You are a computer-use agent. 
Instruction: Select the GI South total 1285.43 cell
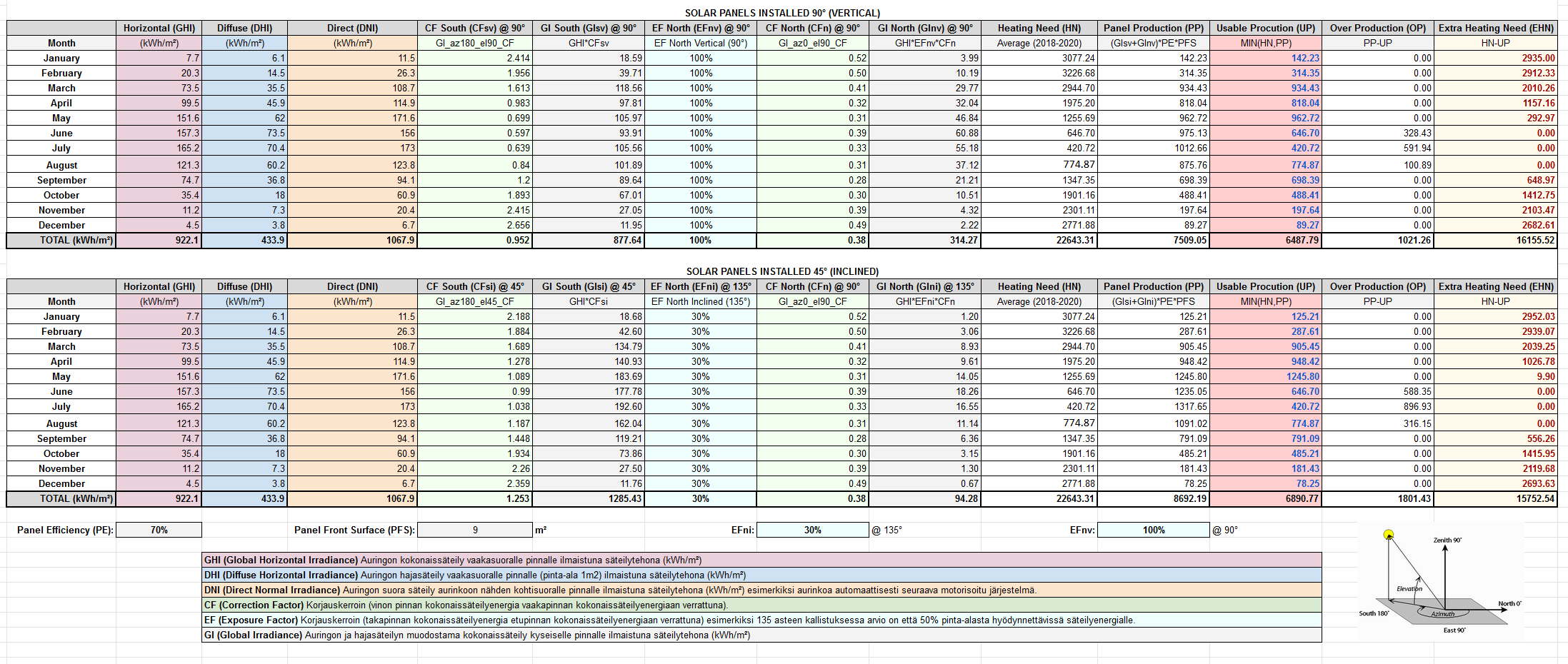tap(589, 499)
